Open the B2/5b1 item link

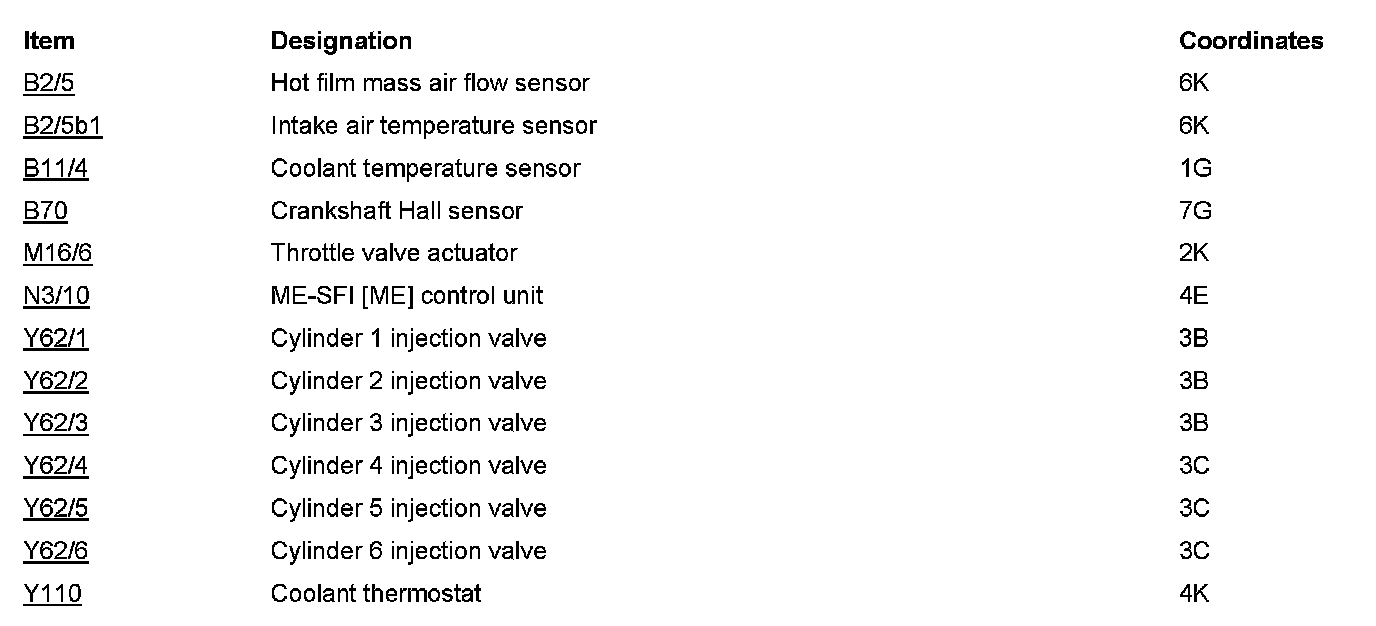(62, 126)
